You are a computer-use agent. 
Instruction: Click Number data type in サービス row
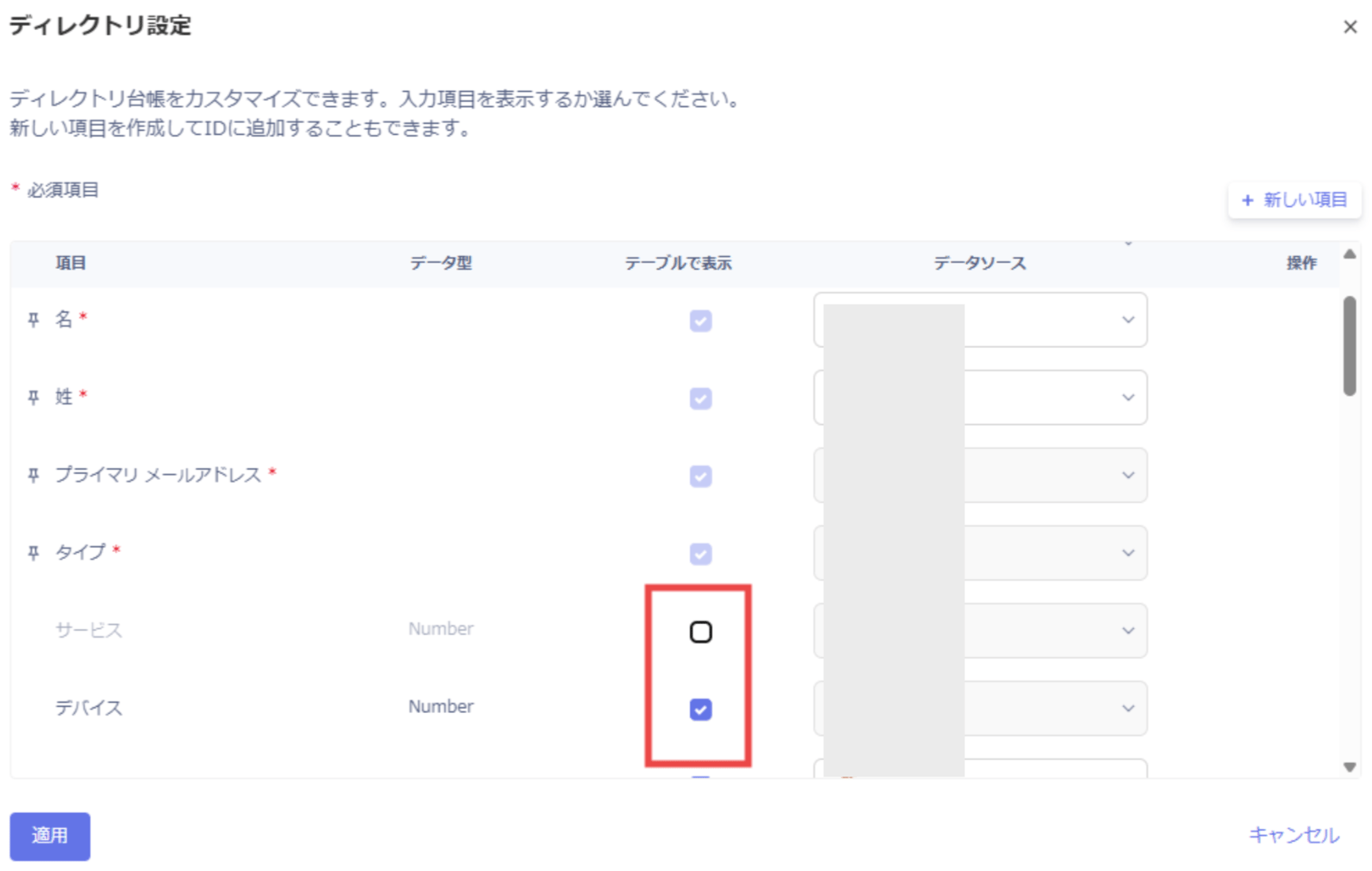coord(441,629)
